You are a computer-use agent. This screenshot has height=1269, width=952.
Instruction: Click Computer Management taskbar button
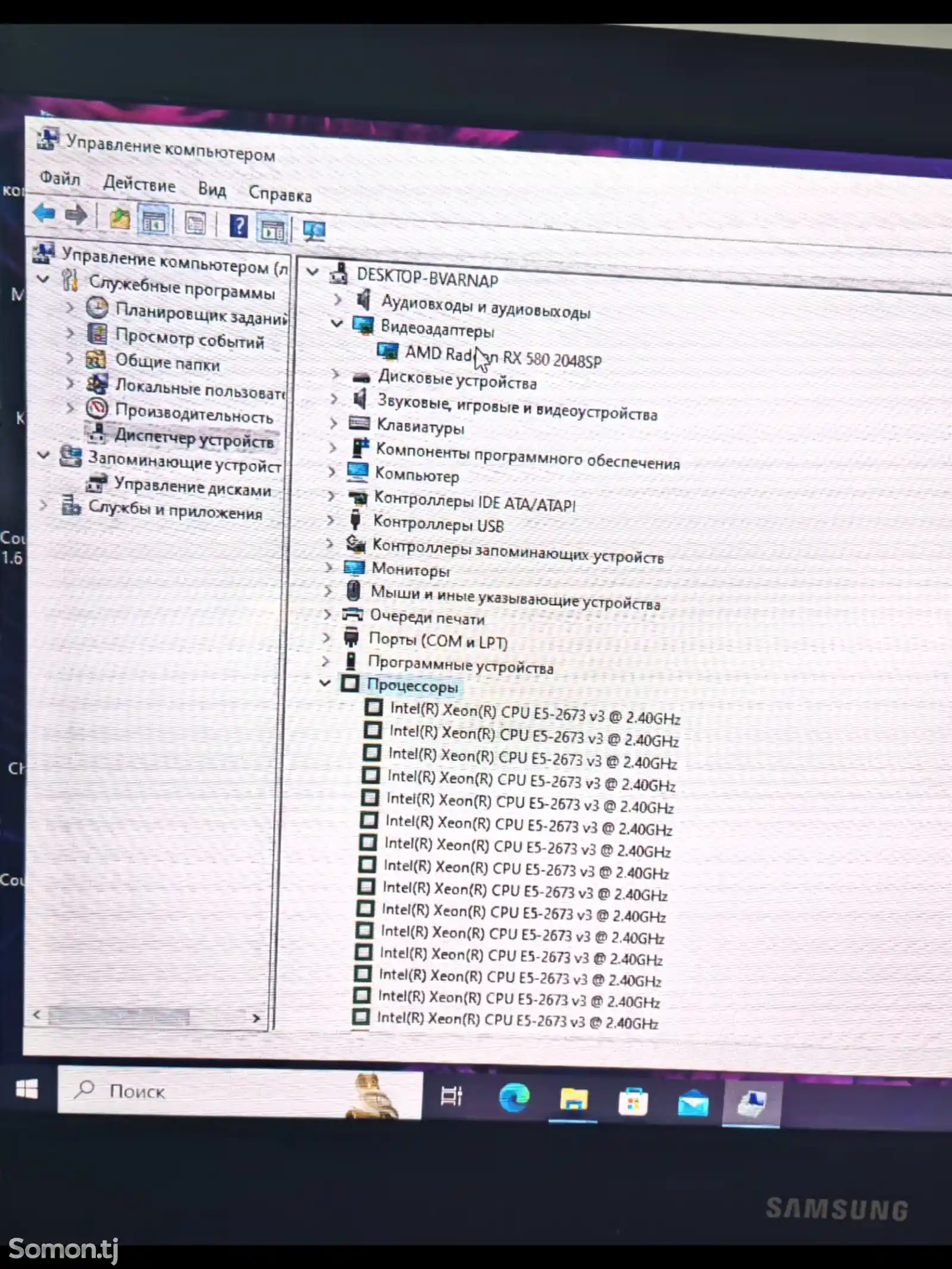[x=752, y=1104]
